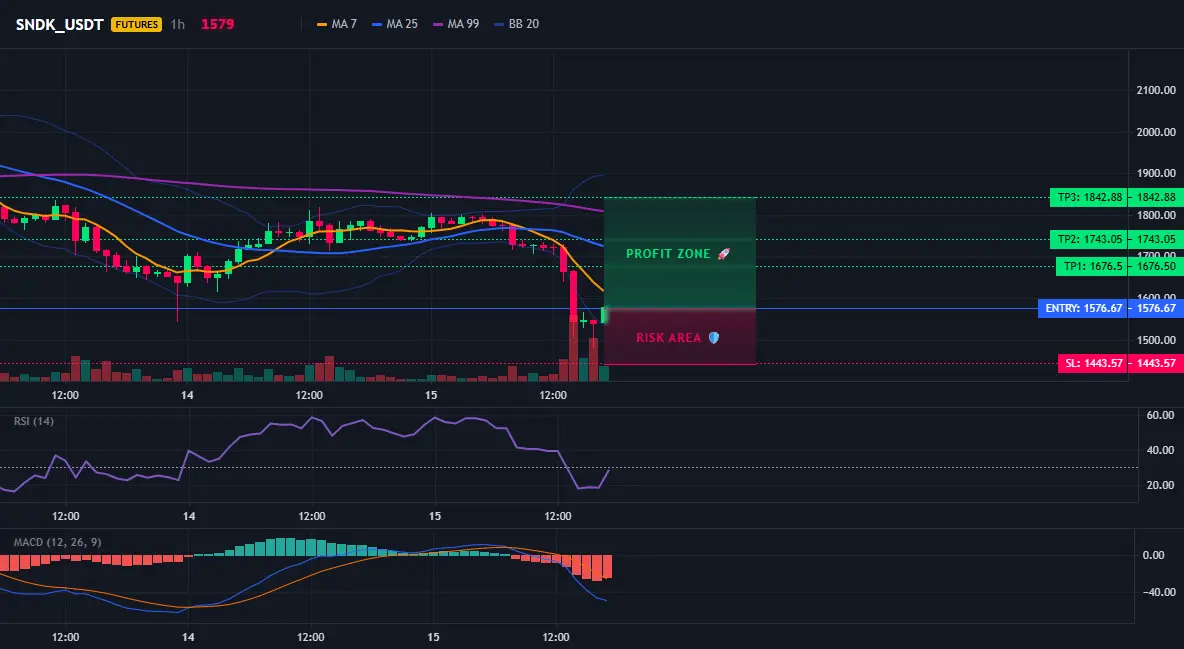This screenshot has height=649, width=1184.
Task: Click the 1576.67 price axis tag
Action: [1155, 308]
